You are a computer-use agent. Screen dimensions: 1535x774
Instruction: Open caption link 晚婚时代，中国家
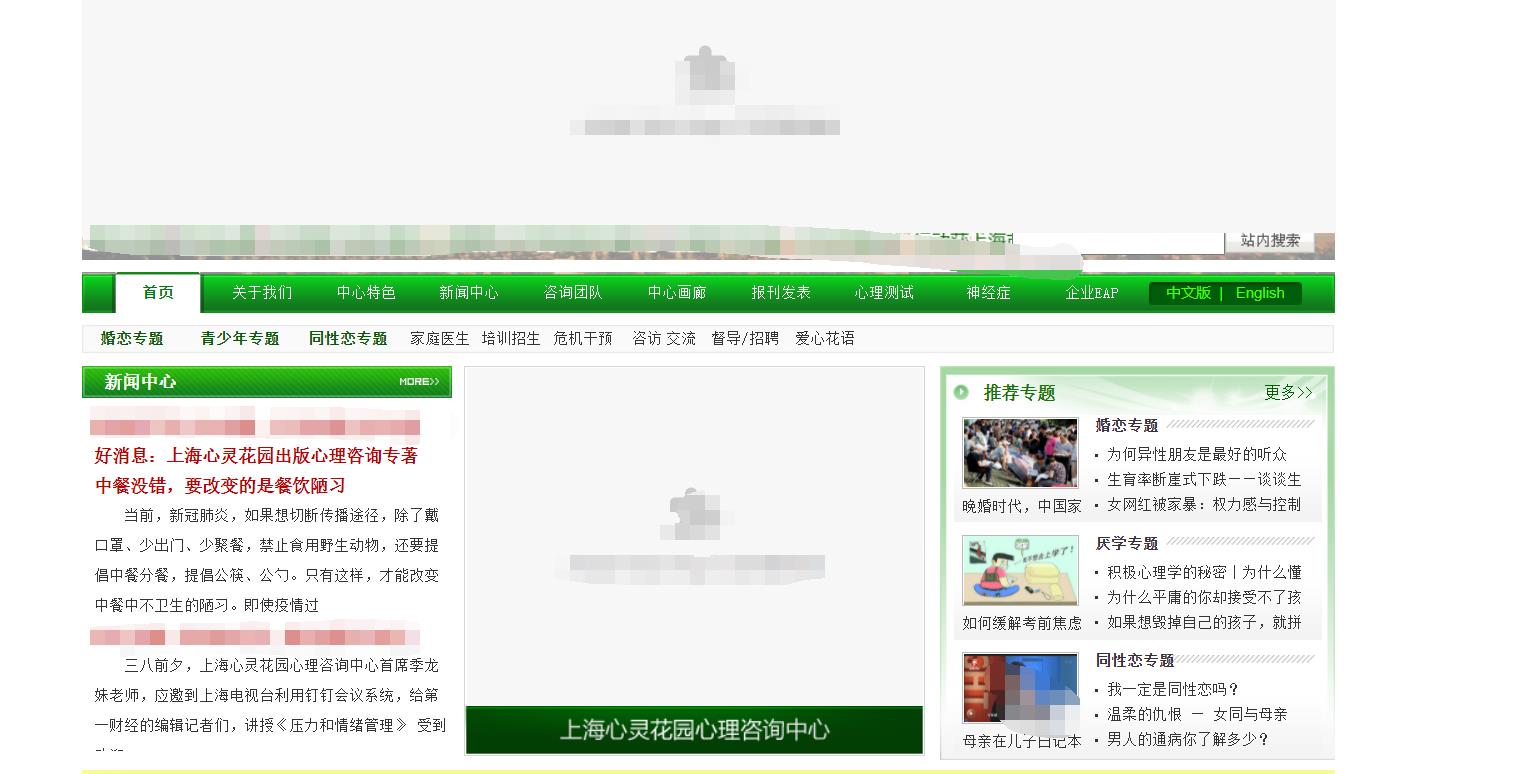click(x=1022, y=506)
